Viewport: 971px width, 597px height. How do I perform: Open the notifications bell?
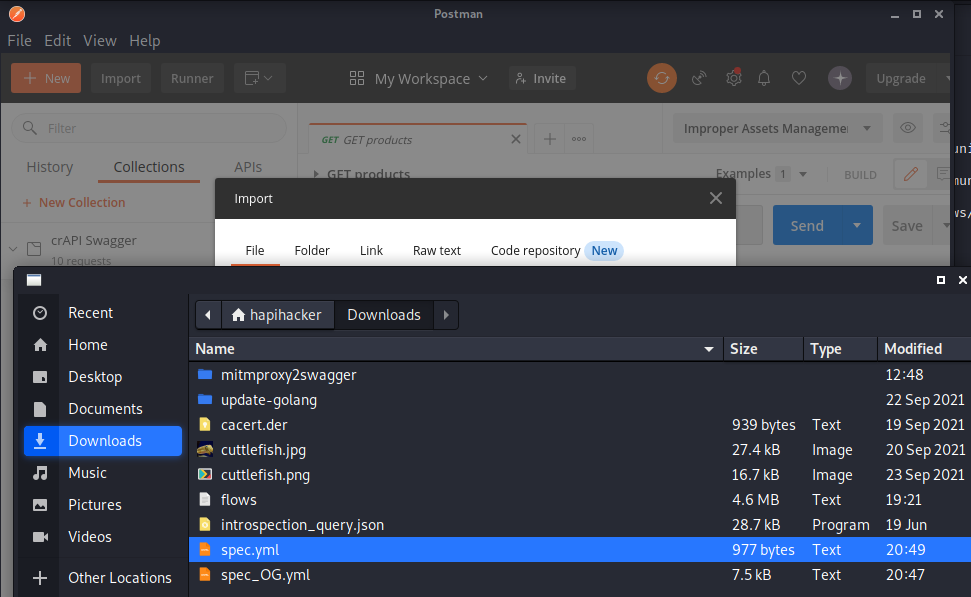[765, 78]
